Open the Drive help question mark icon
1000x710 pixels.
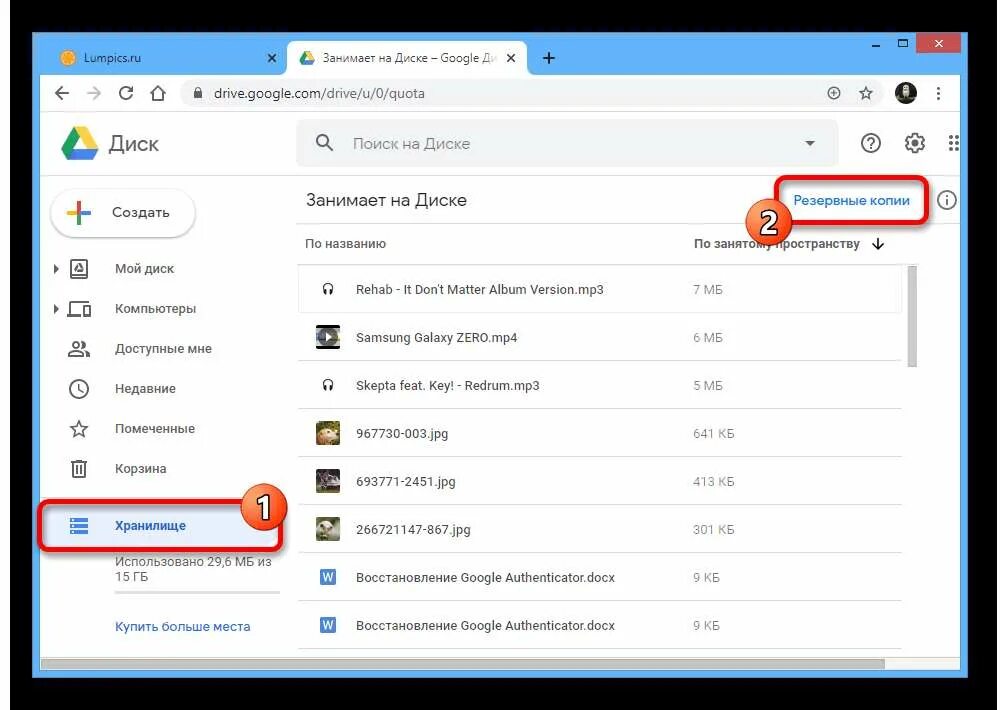871,143
